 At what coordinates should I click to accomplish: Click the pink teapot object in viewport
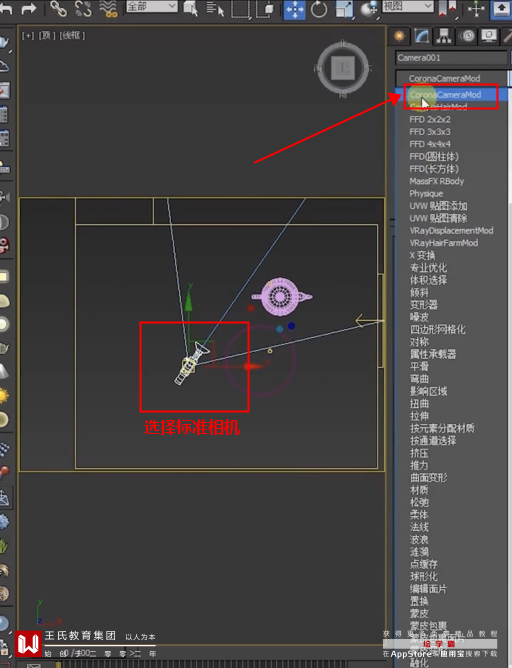pyautogui.click(x=281, y=297)
